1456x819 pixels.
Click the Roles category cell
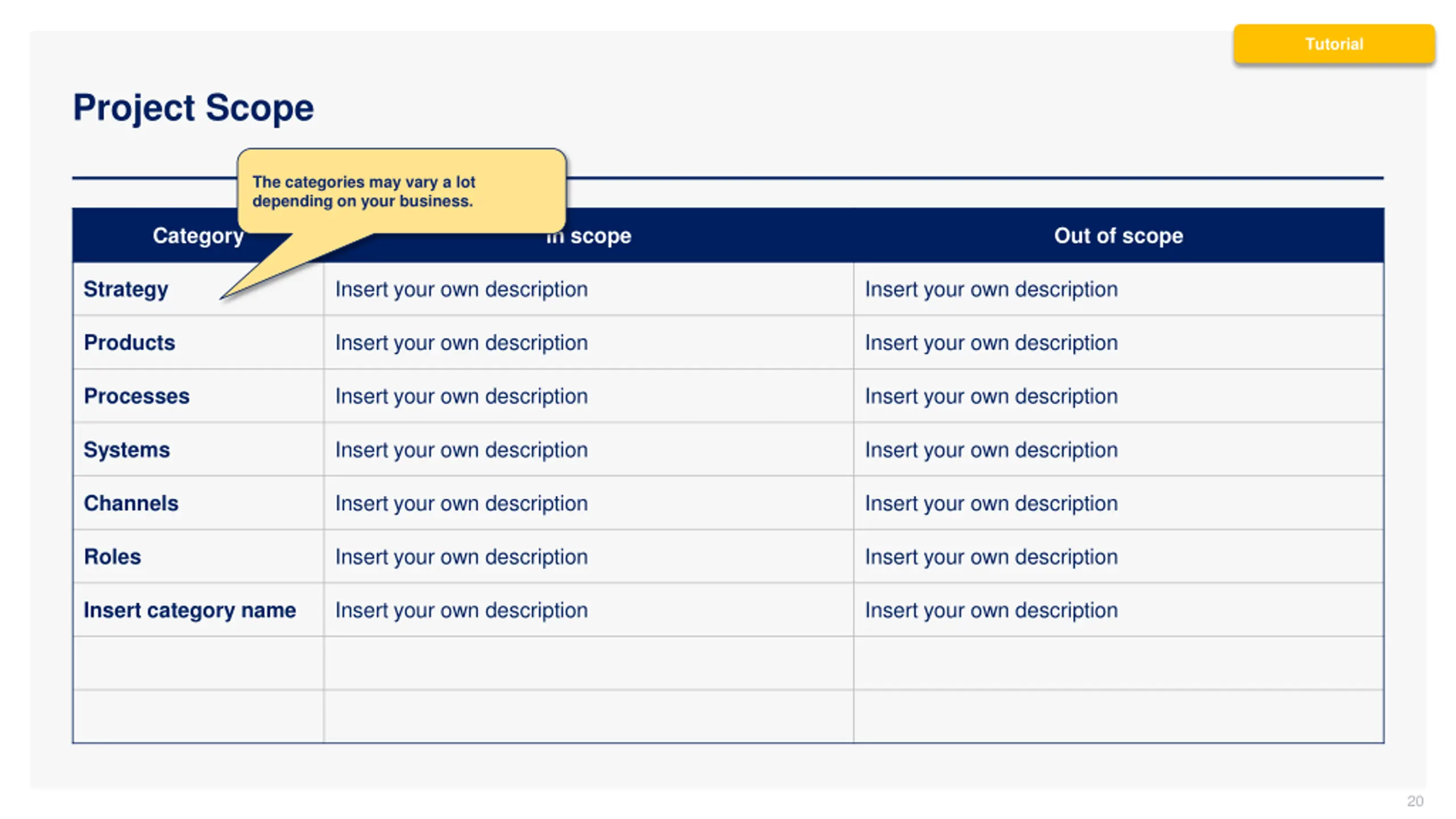click(x=198, y=556)
